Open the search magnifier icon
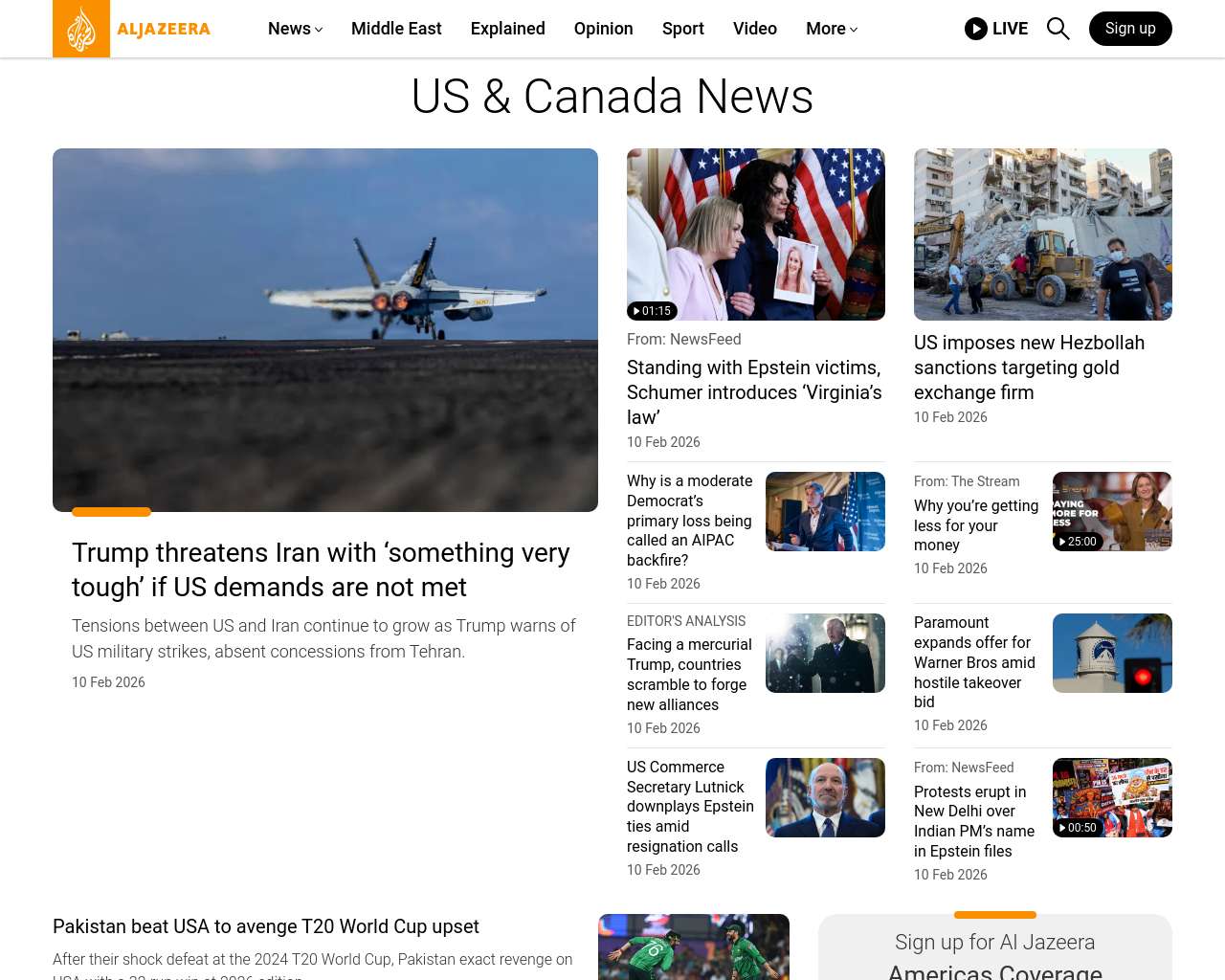The height and width of the screenshot is (980, 1225). [x=1058, y=29]
